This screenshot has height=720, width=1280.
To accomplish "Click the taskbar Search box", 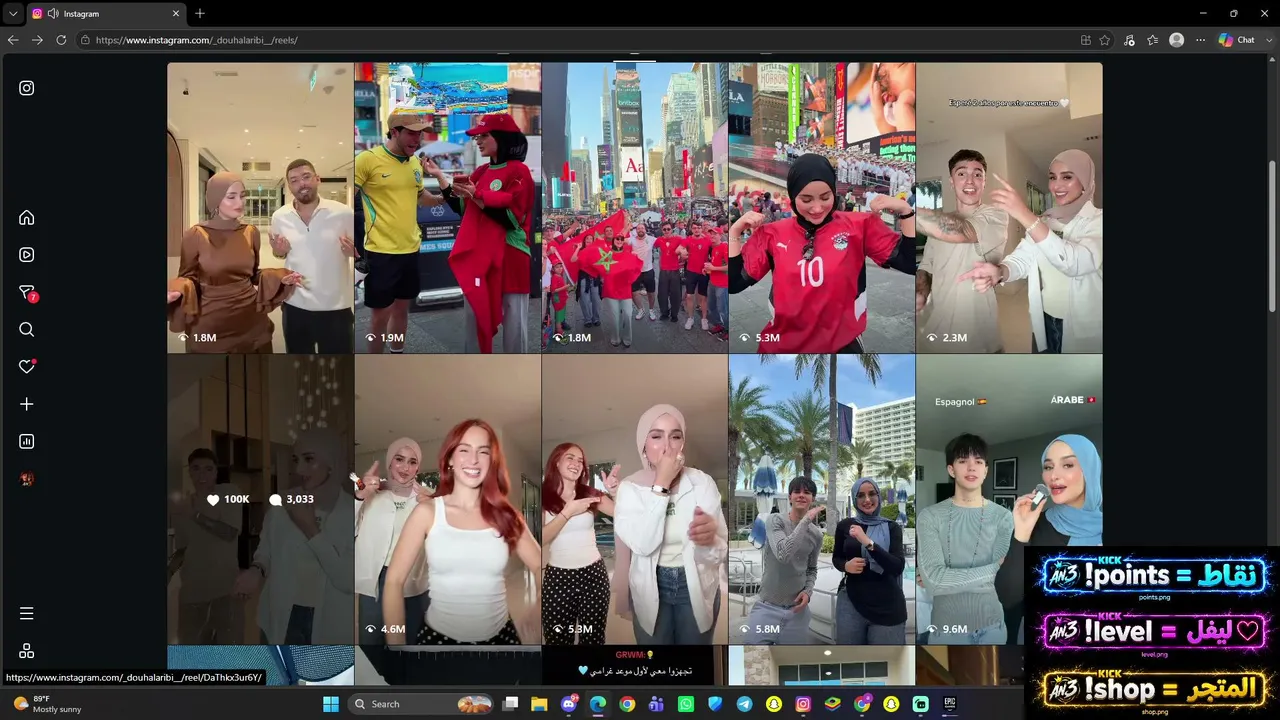I will click(x=422, y=704).
